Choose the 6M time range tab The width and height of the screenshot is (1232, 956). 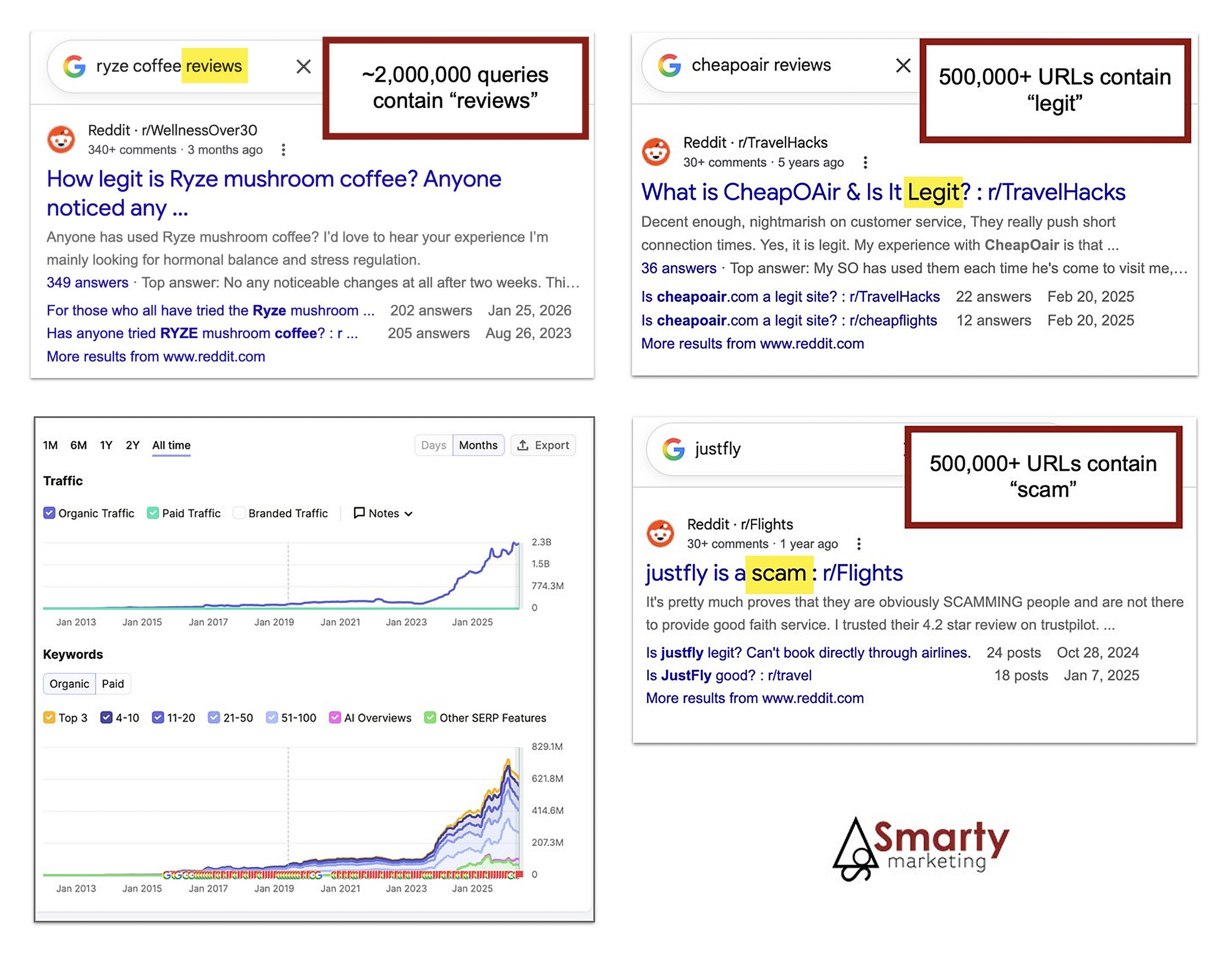click(x=78, y=445)
